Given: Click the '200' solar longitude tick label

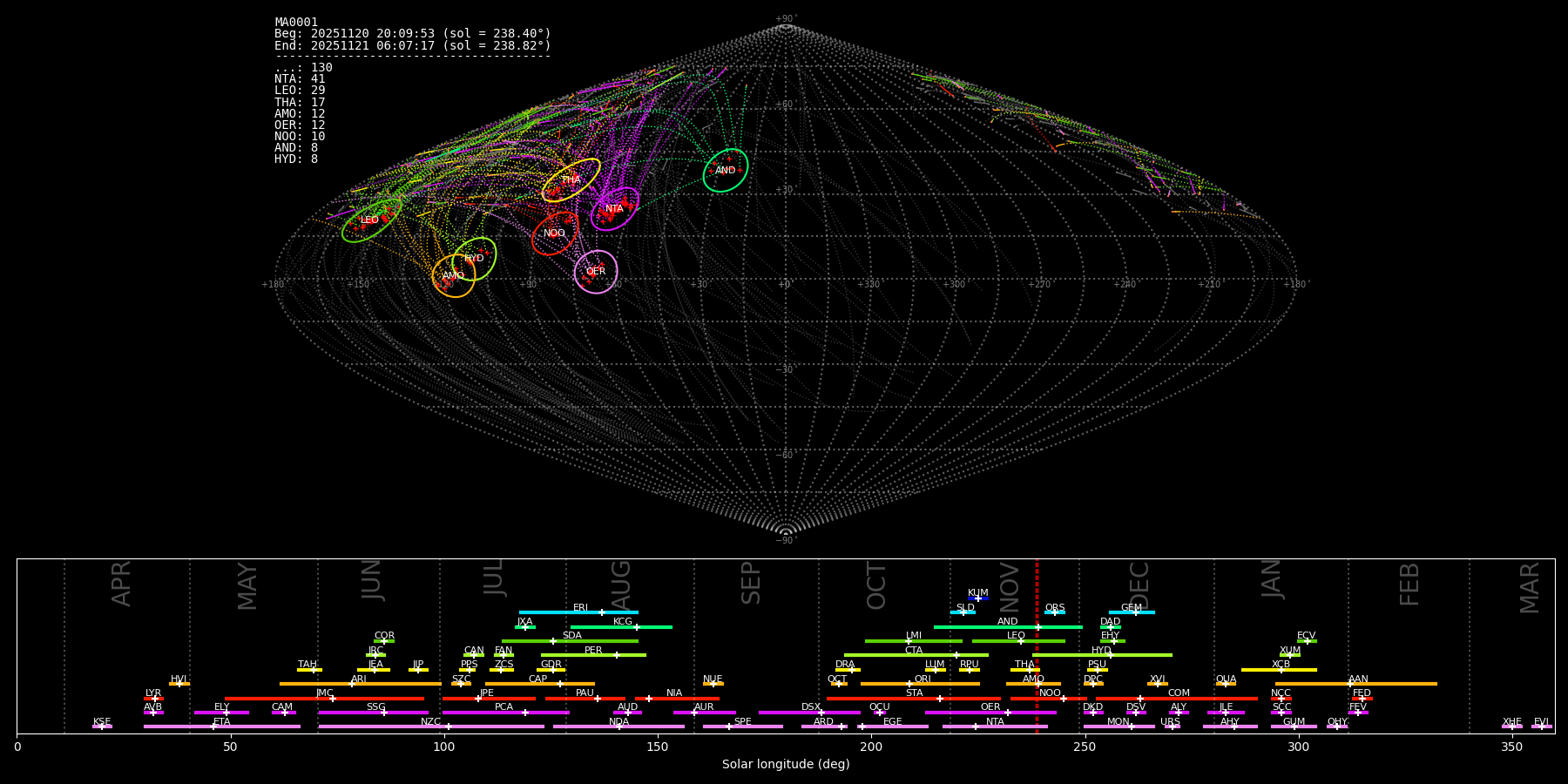Looking at the screenshot, I should [871, 747].
